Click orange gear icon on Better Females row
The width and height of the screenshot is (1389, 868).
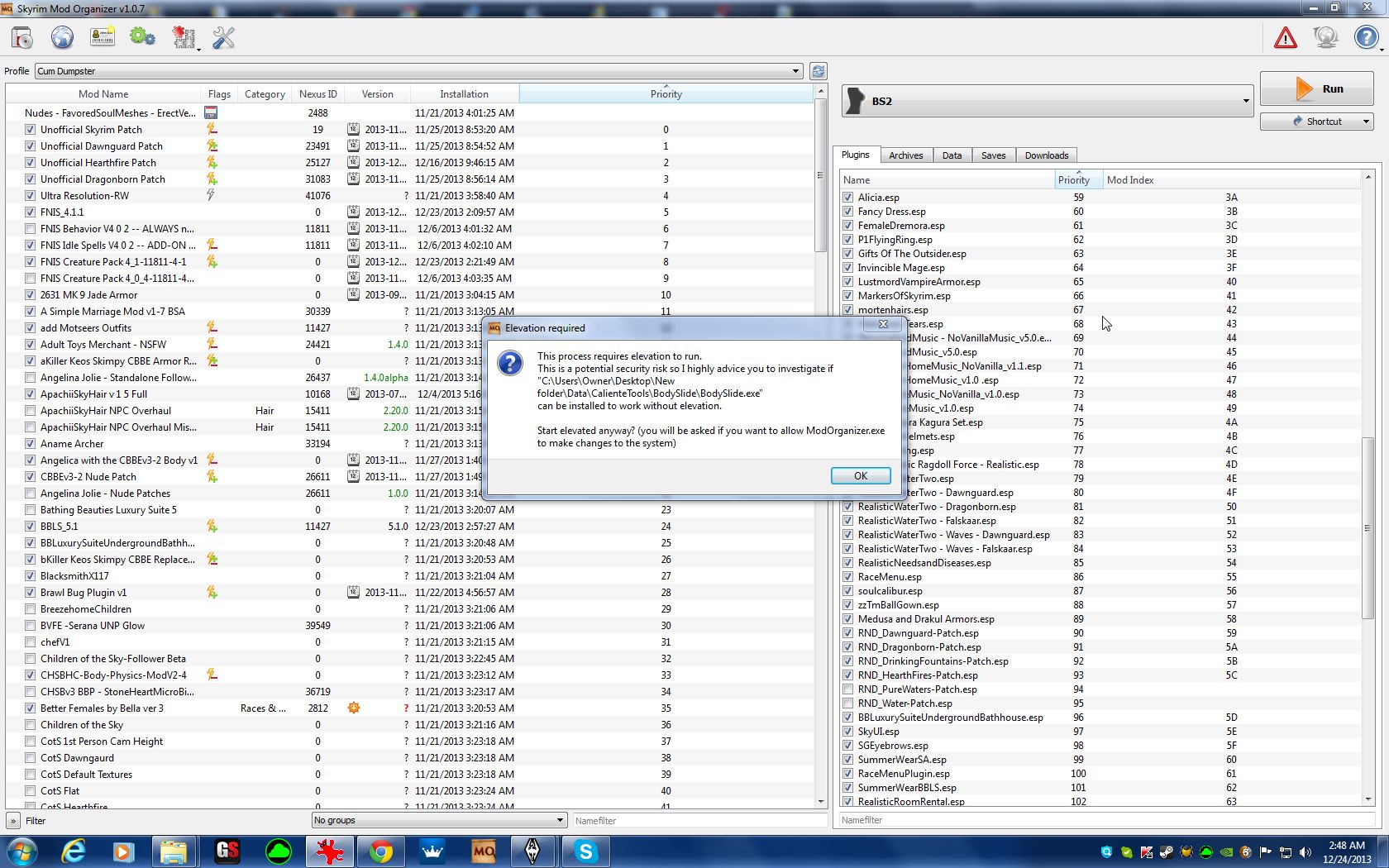pyautogui.click(x=354, y=708)
